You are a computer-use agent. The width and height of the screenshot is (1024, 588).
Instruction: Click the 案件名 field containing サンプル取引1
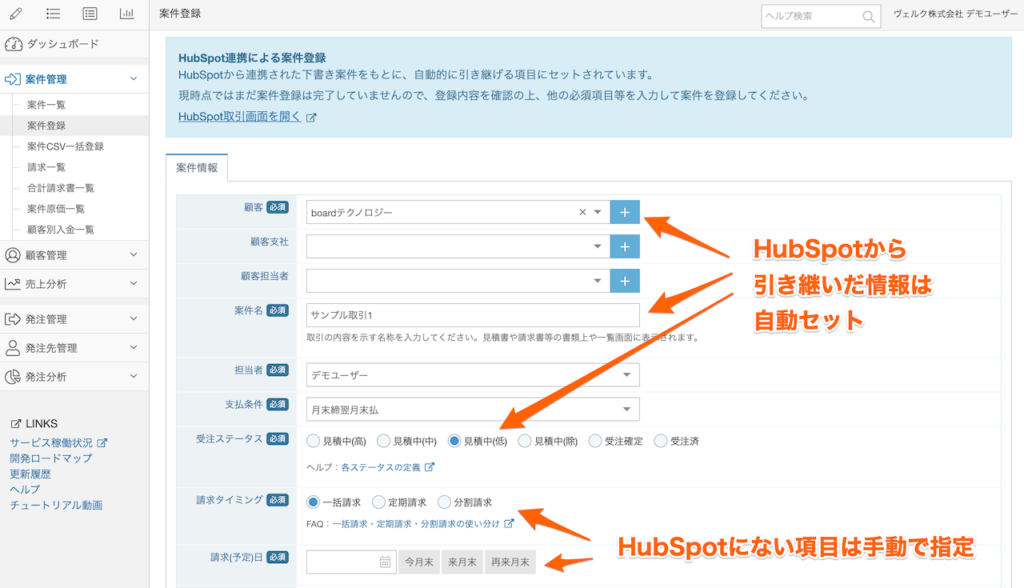coord(473,315)
